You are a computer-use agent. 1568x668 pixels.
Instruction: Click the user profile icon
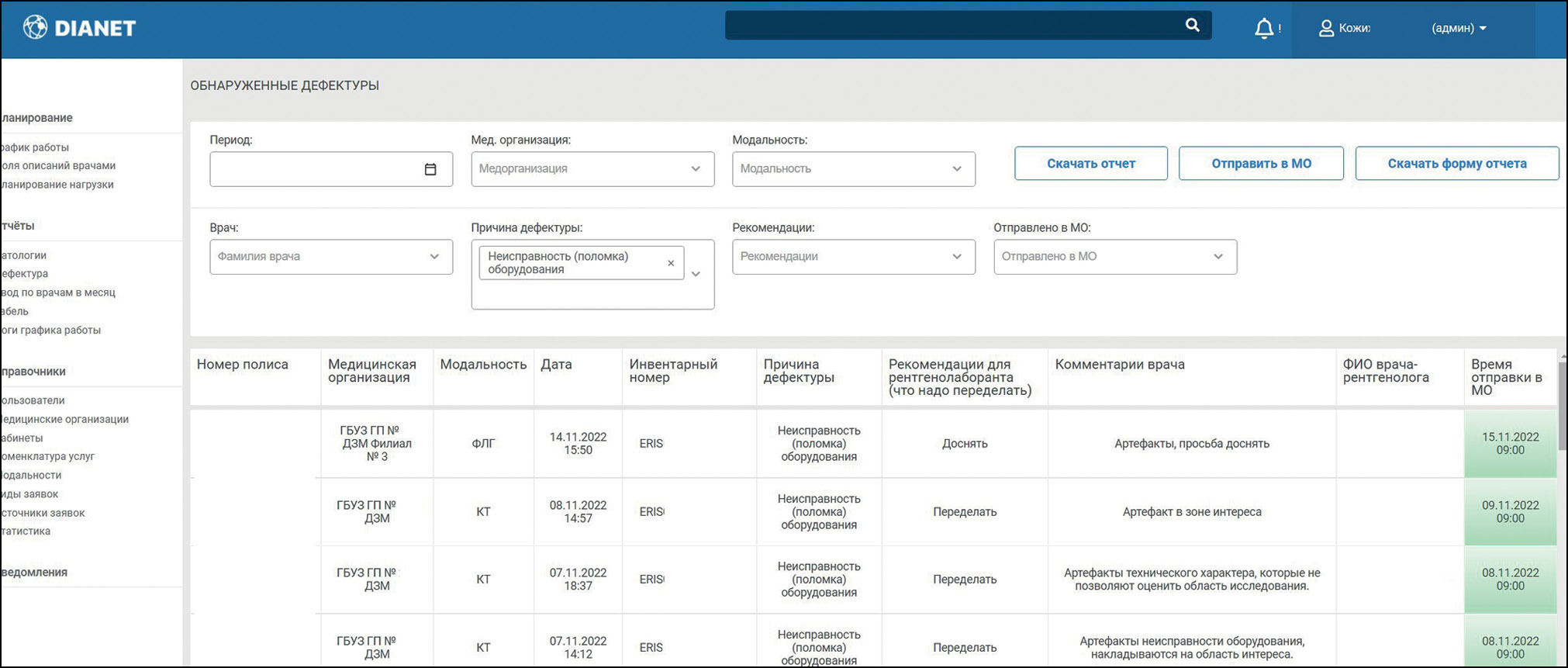[1326, 29]
